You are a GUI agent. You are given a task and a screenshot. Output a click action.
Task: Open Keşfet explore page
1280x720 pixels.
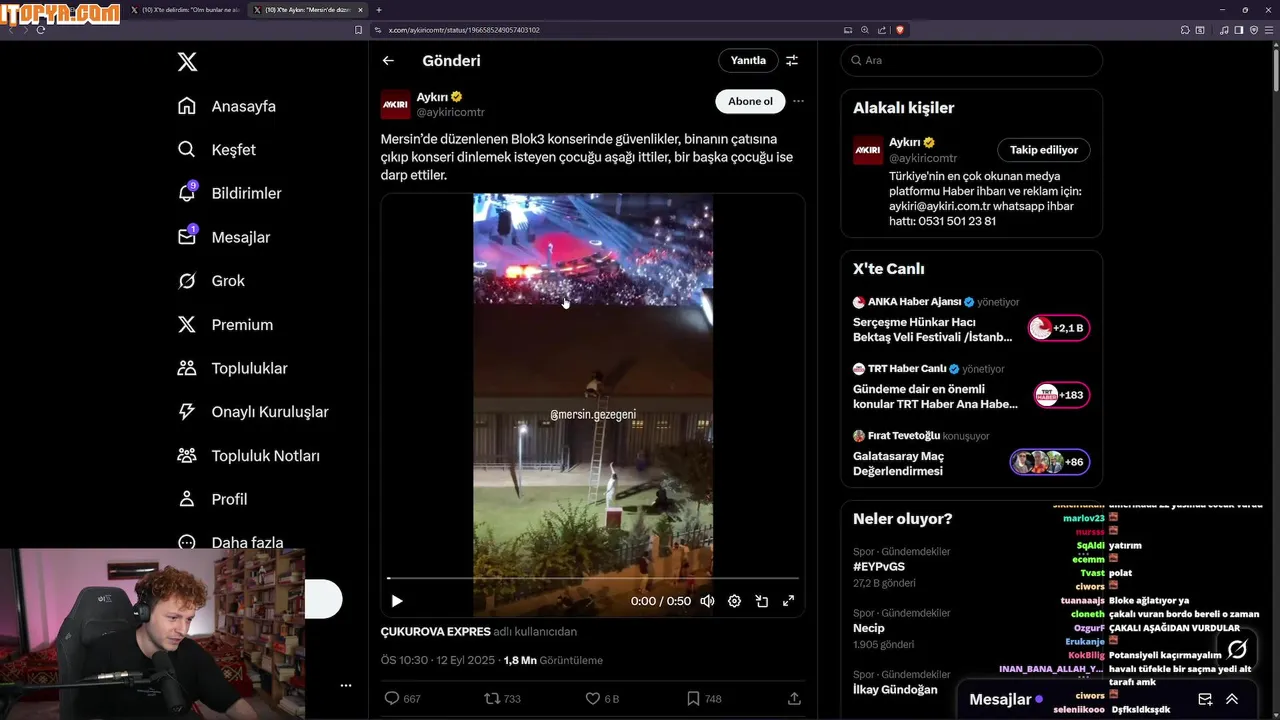coord(217,150)
